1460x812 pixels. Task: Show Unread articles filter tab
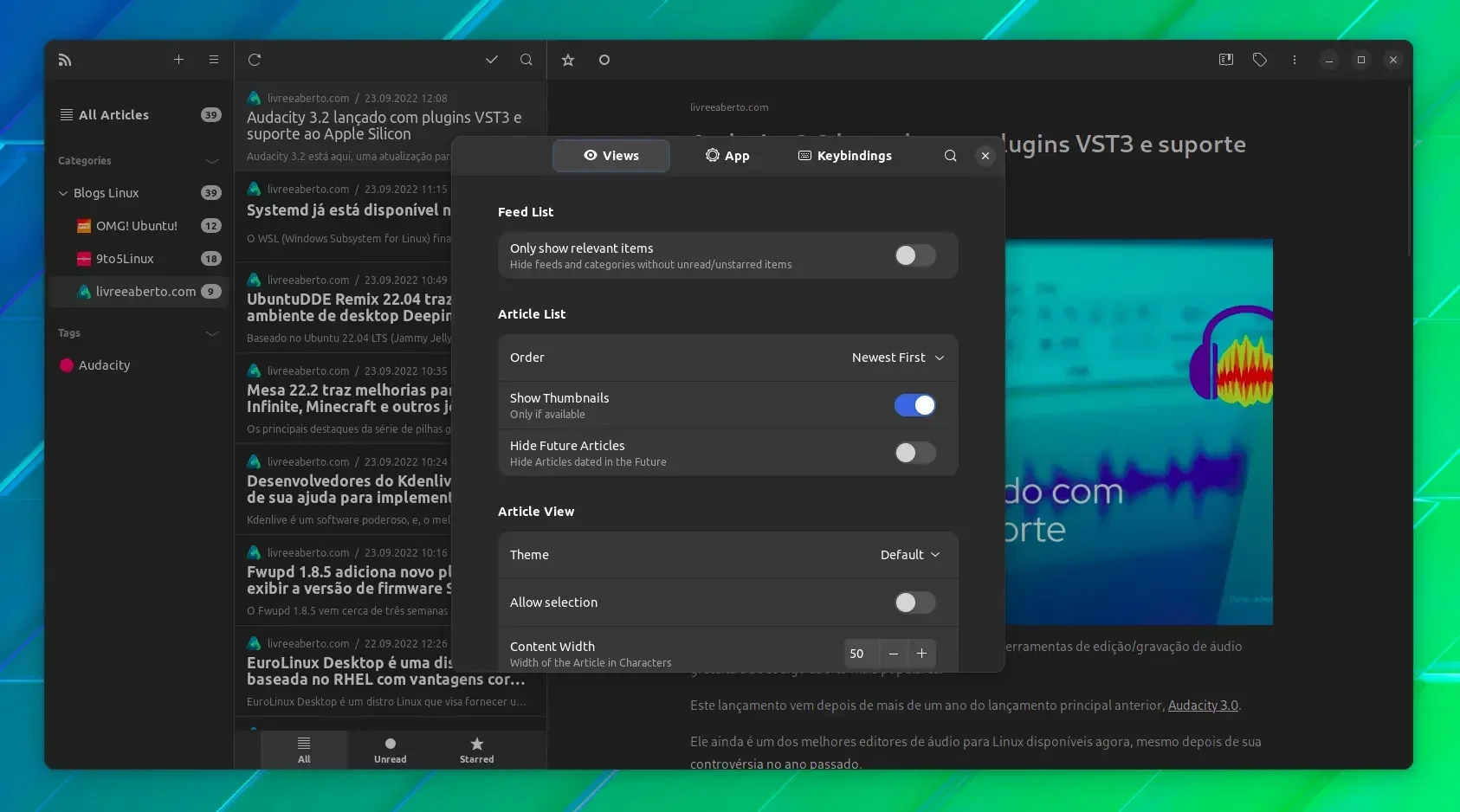click(391, 750)
